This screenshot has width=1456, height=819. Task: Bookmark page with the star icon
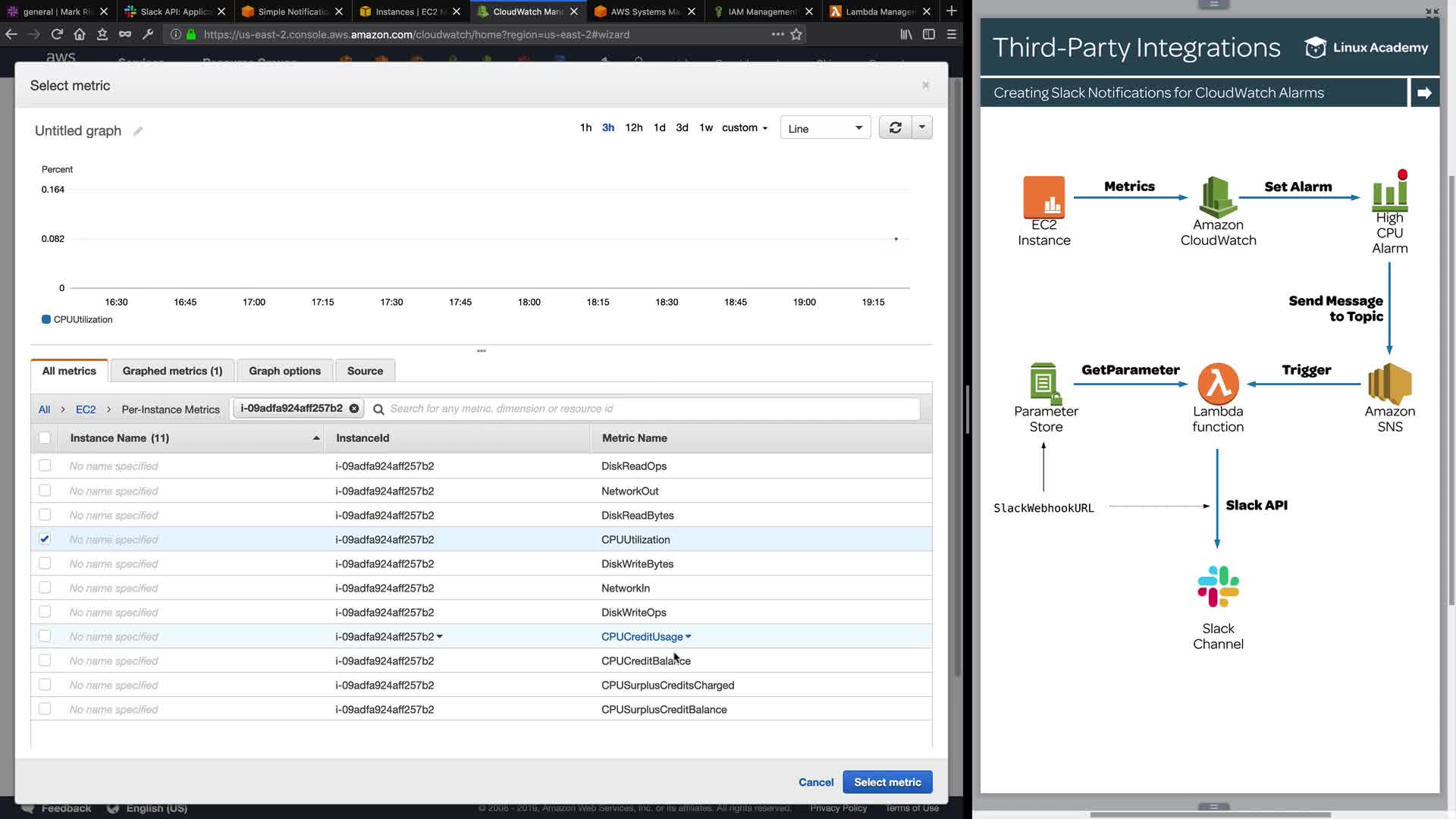tap(796, 34)
